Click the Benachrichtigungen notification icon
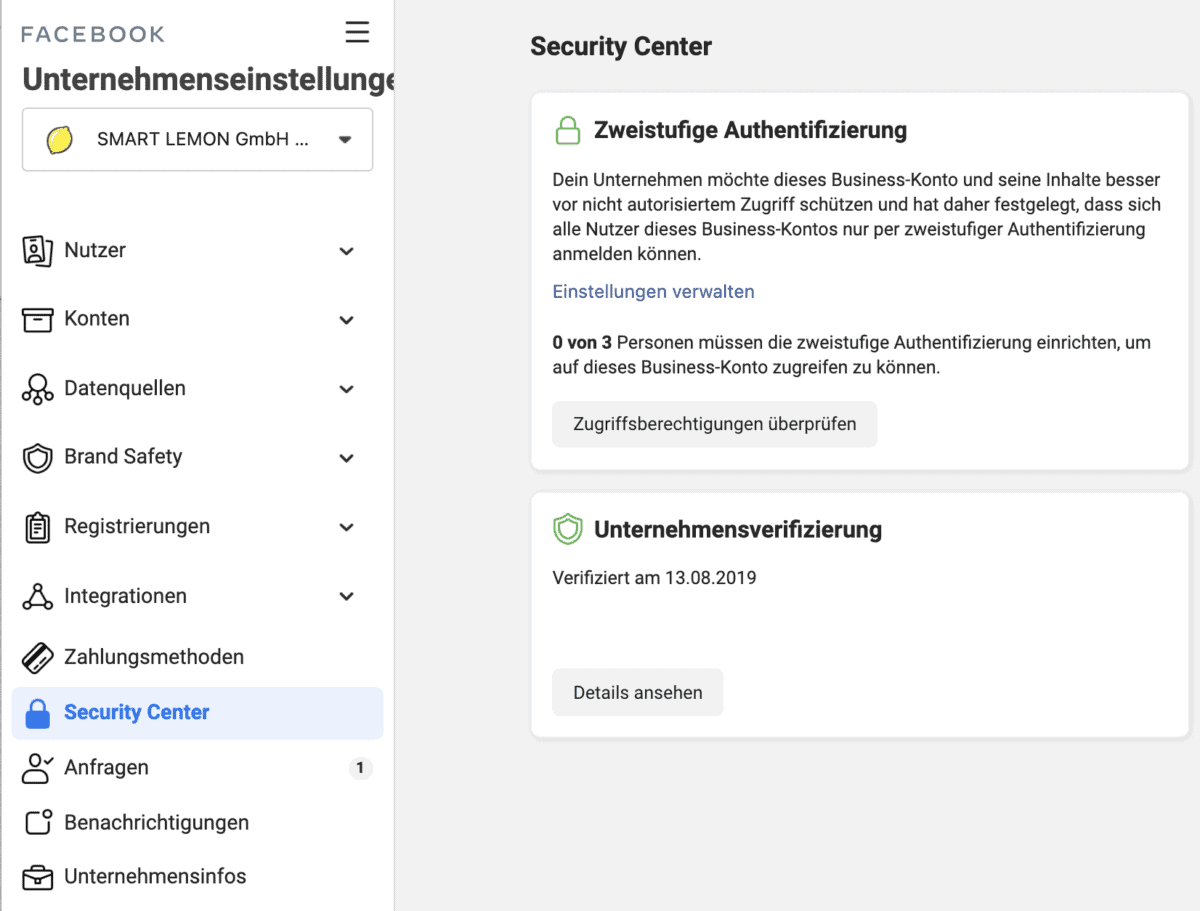This screenshot has width=1200, height=911. 37,822
